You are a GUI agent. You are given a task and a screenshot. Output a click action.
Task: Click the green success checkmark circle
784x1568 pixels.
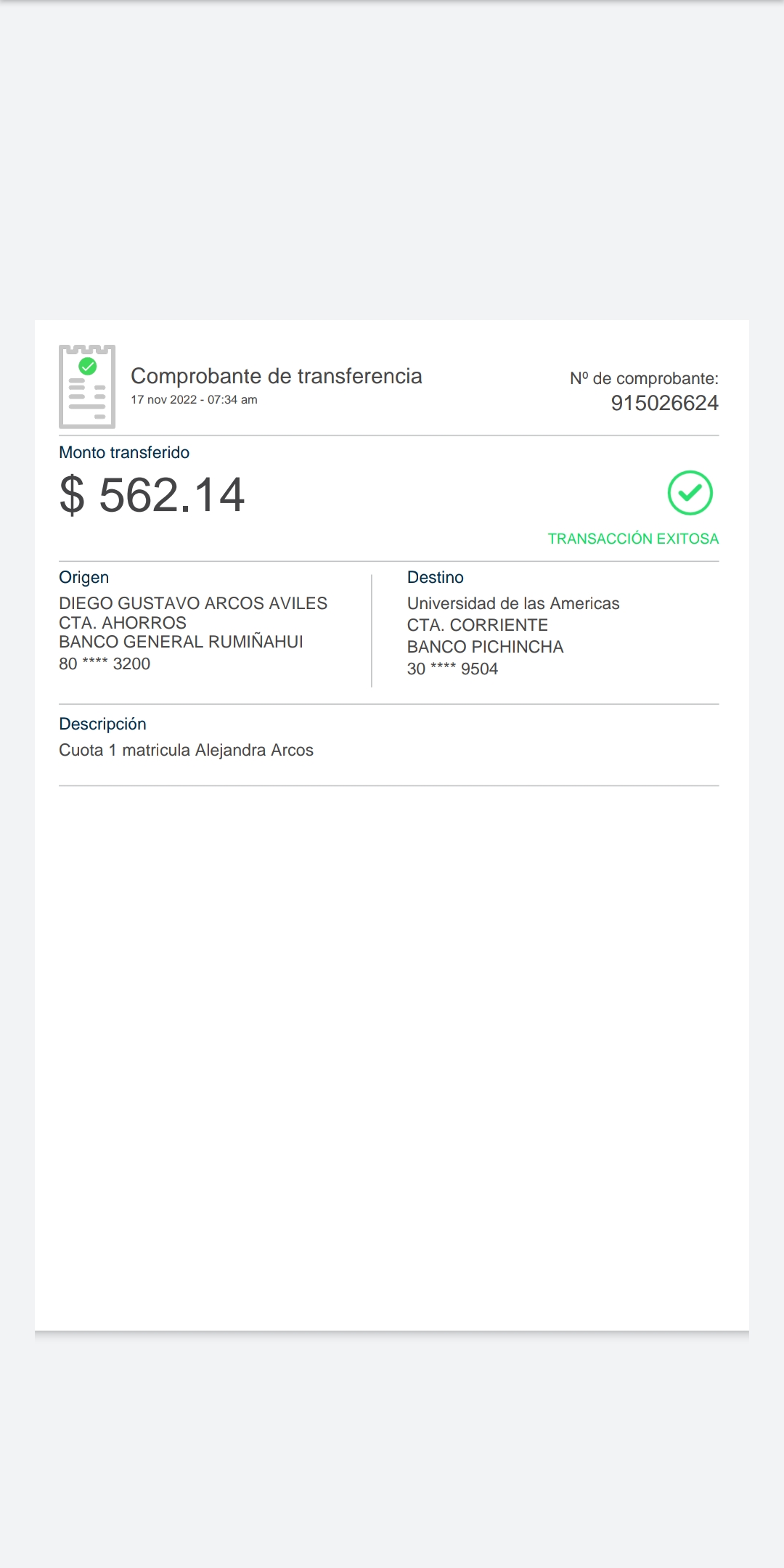pos(690,493)
